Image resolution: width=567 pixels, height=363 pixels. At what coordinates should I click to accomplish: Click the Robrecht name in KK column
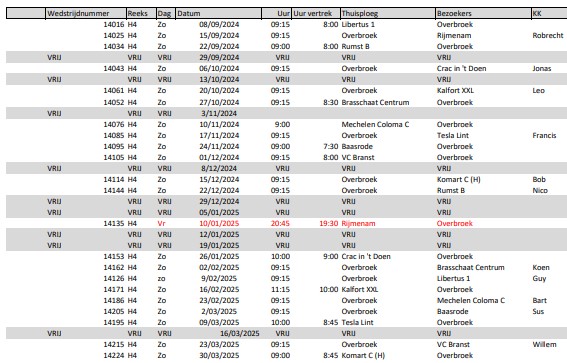tap(548, 35)
